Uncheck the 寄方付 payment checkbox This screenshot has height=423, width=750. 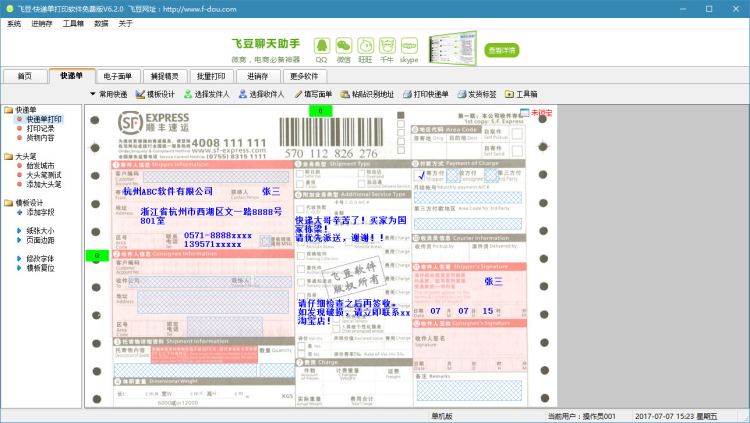(x=421, y=176)
